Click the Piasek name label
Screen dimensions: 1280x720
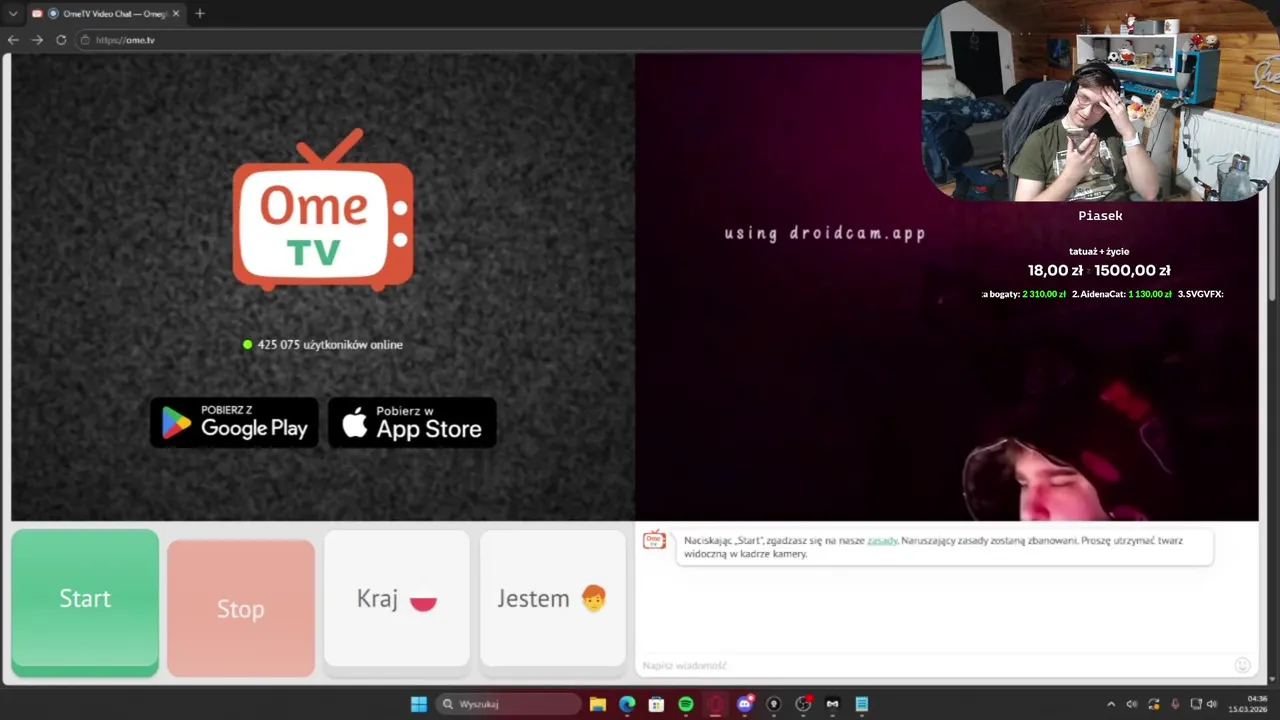1100,216
